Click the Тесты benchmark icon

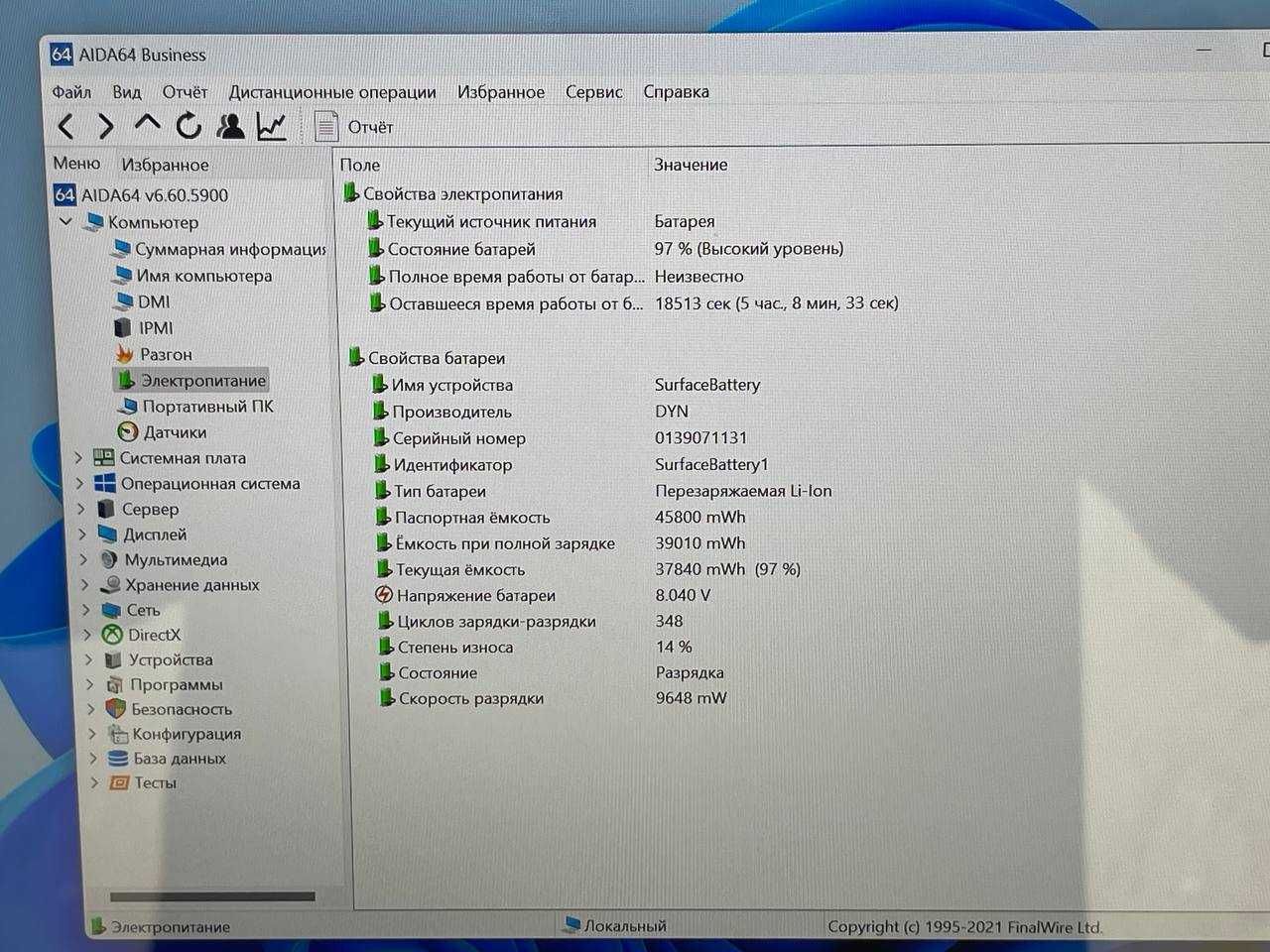[x=119, y=782]
